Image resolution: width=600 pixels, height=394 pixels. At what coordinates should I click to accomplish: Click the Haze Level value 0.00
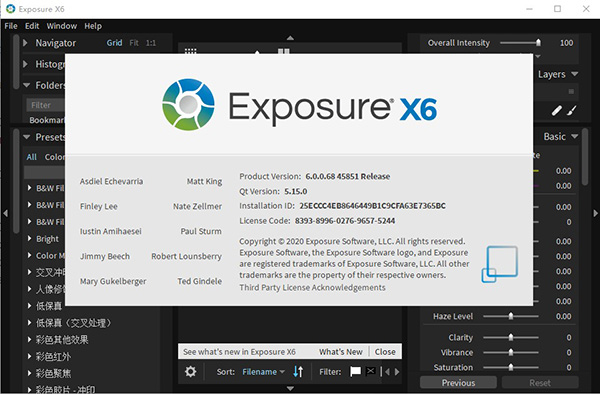[564, 316]
